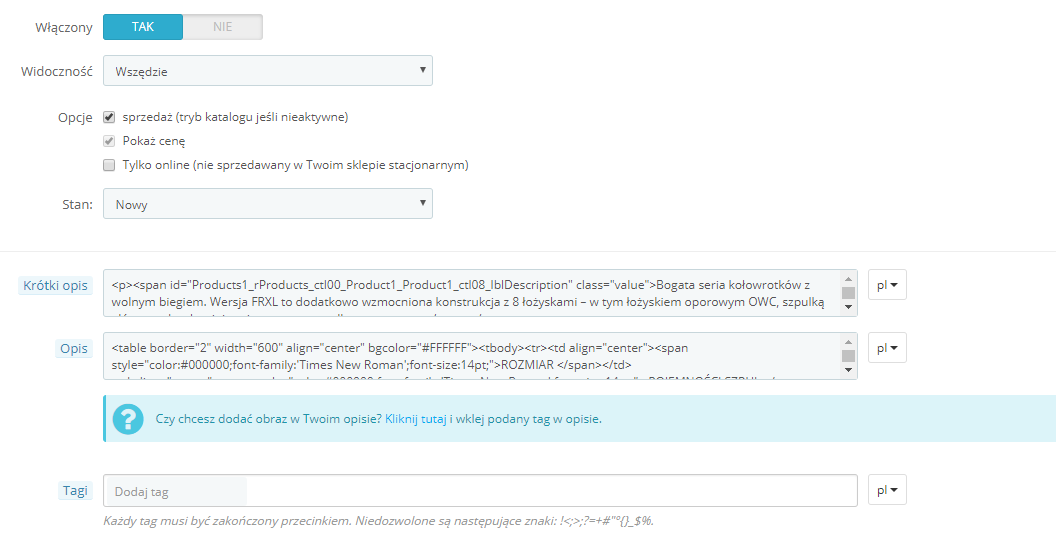Image resolution: width=1056 pixels, height=548 pixels.
Task: Open the Stan dropdown showing Nowy
Action: coord(268,204)
